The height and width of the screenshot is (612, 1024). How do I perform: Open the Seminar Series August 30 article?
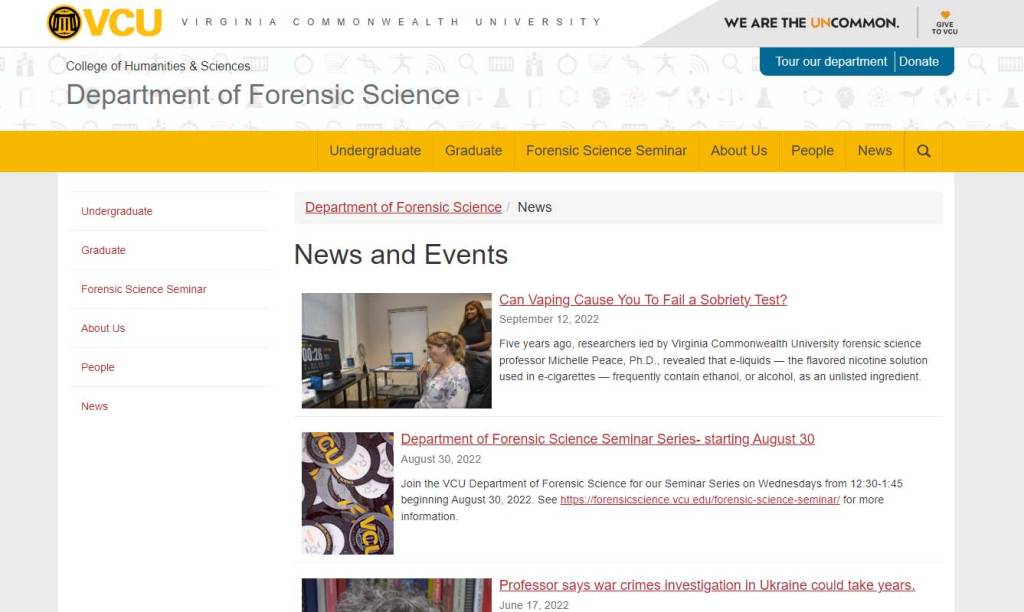(607, 439)
